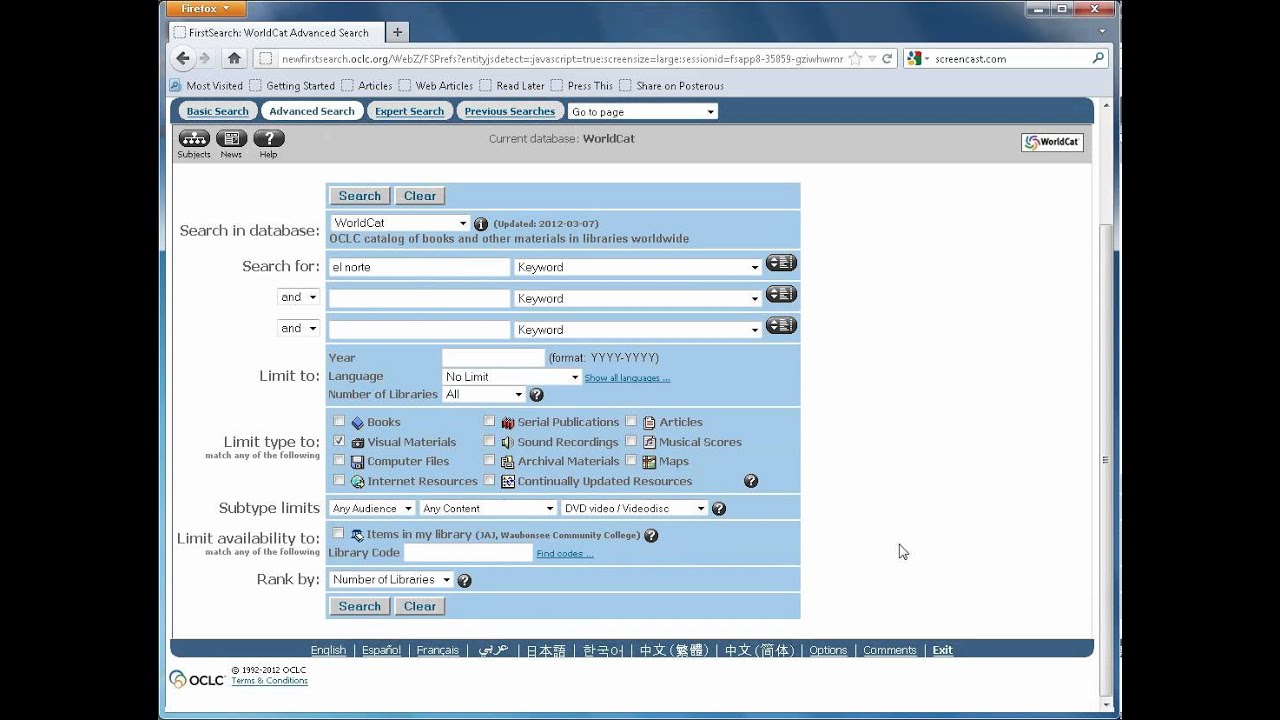
Task: Click the bottom Search button
Action: (x=360, y=606)
